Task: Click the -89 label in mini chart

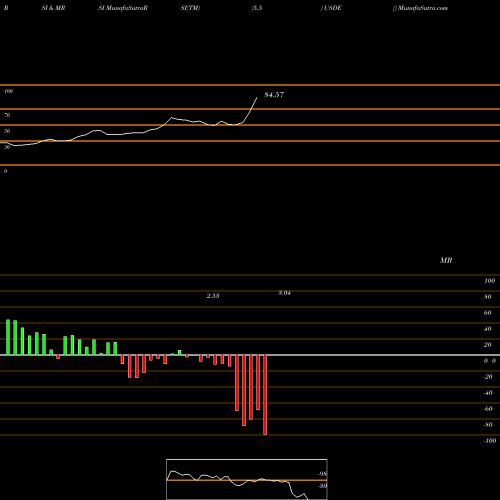Action: pos(322,486)
